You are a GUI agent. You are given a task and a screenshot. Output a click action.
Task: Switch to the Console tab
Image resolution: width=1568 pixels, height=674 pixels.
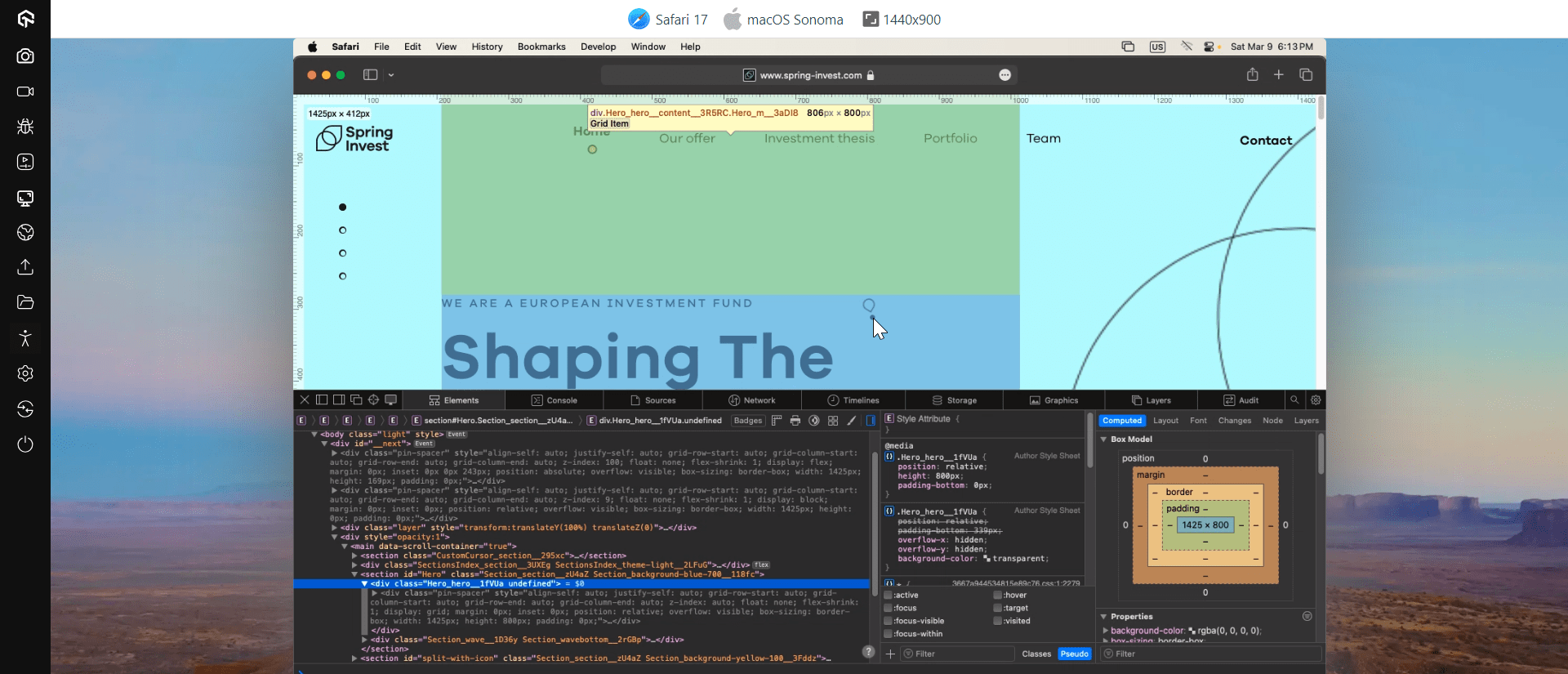click(555, 400)
